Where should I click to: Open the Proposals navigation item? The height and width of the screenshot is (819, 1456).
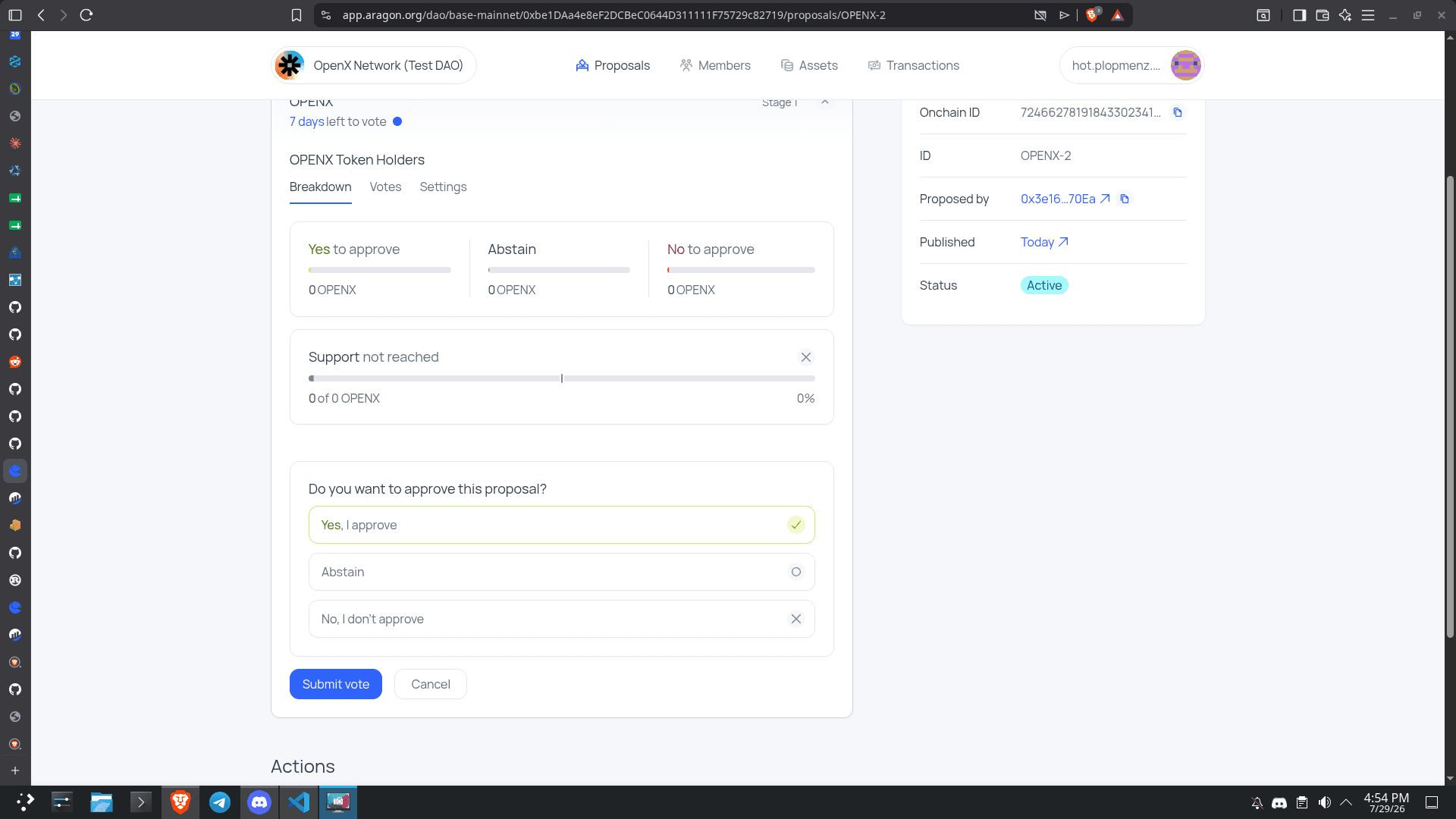pos(613,65)
